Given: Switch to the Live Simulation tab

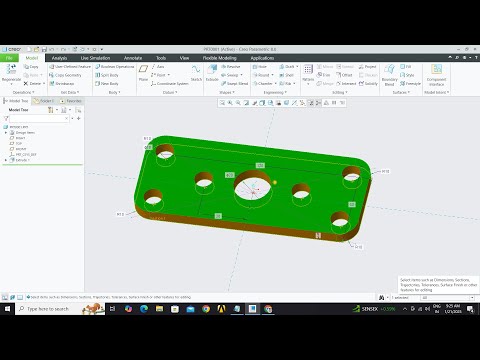Looking at the screenshot, I should (95, 58).
